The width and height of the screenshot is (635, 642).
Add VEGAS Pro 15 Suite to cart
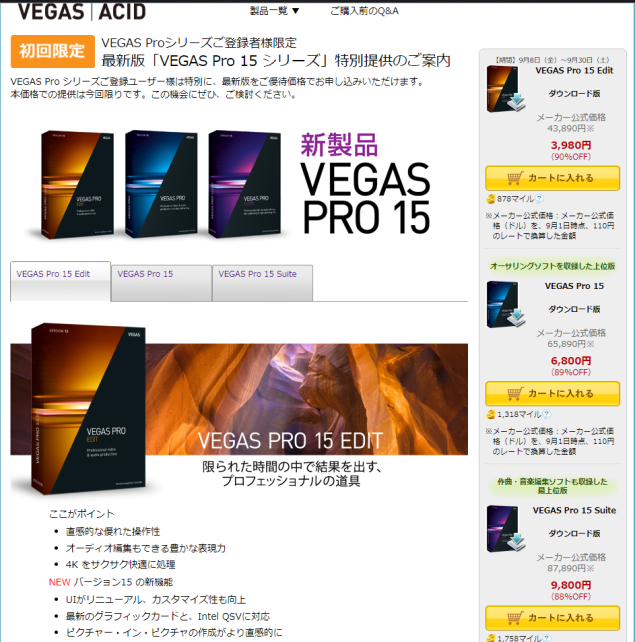pyautogui.click(x=552, y=618)
